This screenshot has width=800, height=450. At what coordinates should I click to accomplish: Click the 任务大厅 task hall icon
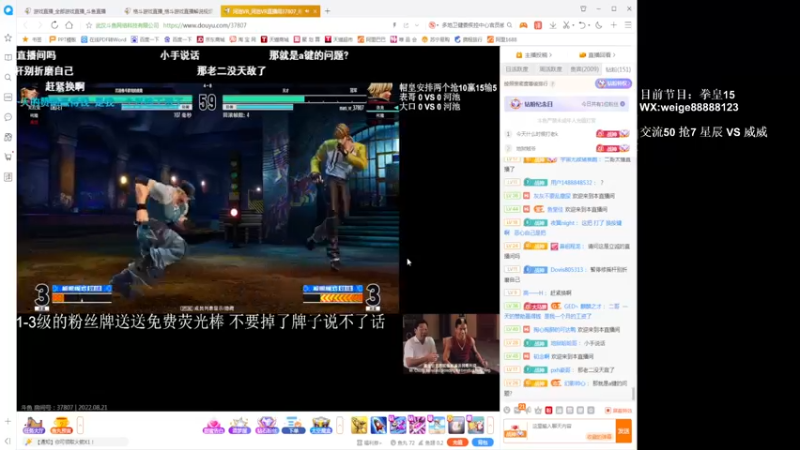(34, 425)
